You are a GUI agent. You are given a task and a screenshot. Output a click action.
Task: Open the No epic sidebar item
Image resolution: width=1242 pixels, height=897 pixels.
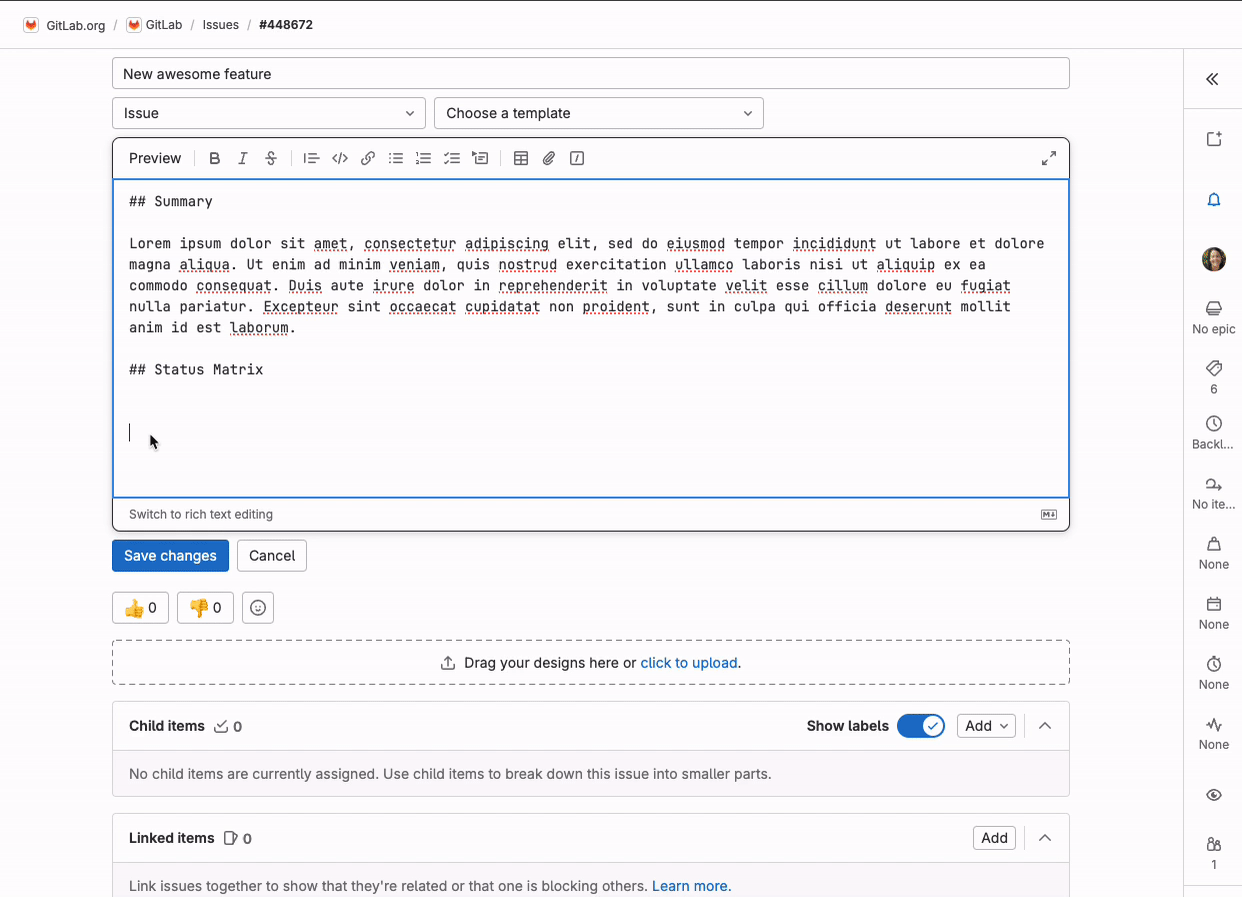(x=1214, y=318)
